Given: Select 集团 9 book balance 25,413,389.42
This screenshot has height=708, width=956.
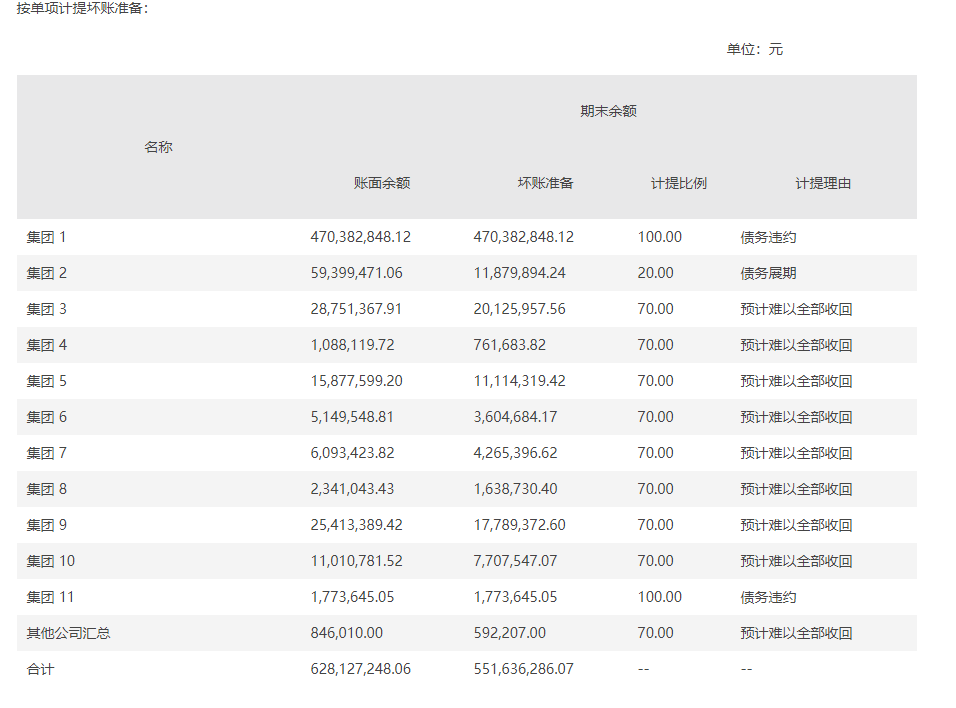Looking at the screenshot, I should [x=356, y=525].
